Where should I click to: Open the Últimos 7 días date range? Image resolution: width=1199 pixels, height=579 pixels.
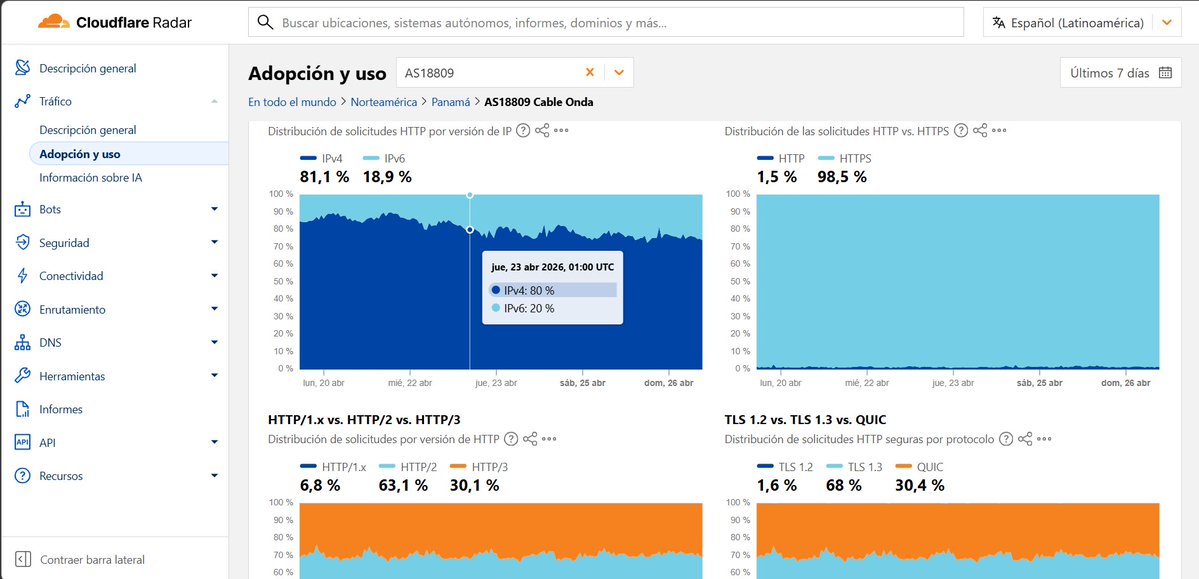click(1120, 73)
